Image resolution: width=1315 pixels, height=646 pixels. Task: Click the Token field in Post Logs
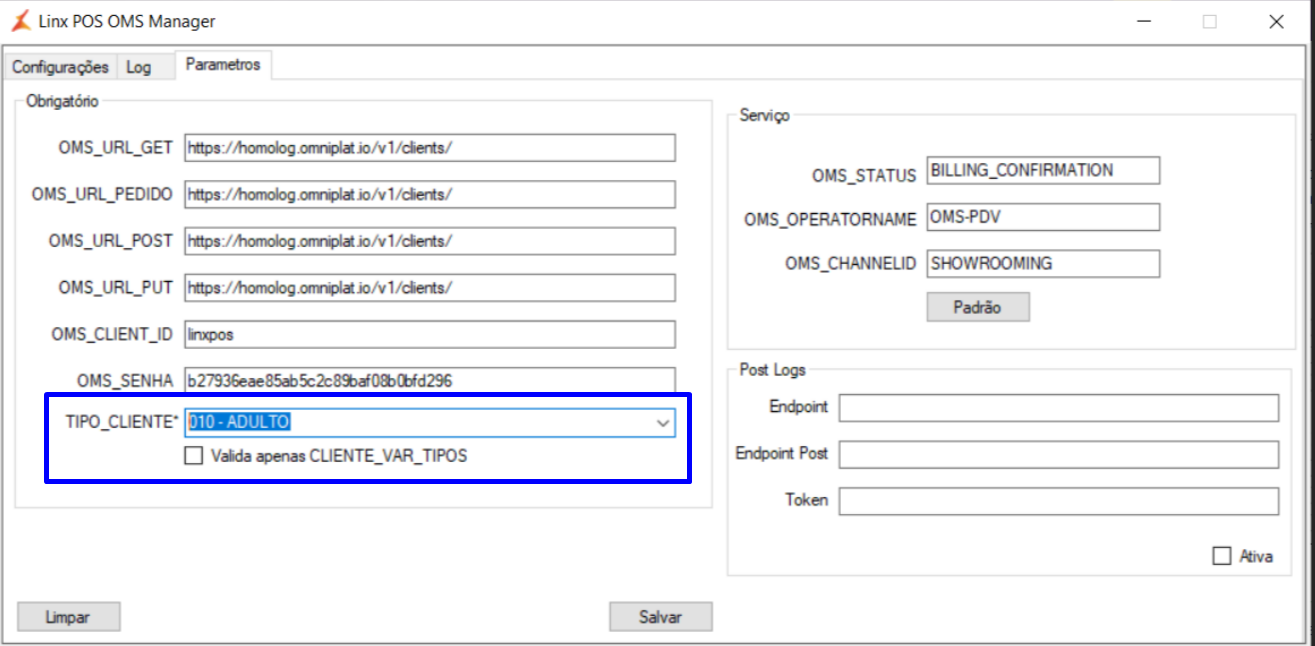click(1058, 501)
